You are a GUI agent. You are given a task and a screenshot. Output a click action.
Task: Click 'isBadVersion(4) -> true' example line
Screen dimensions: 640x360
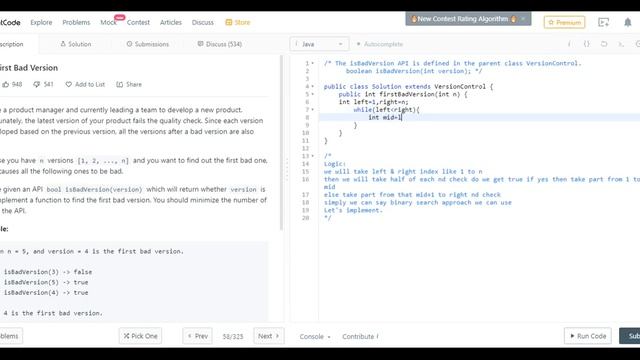[46, 293]
